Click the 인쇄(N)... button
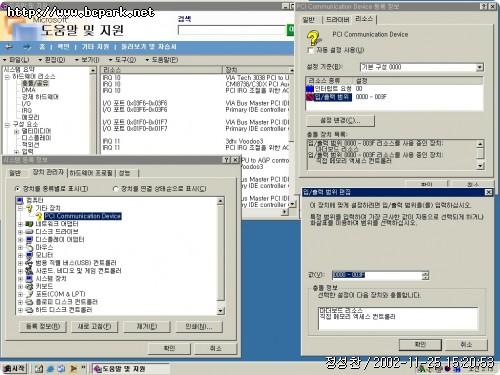 tap(199, 326)
